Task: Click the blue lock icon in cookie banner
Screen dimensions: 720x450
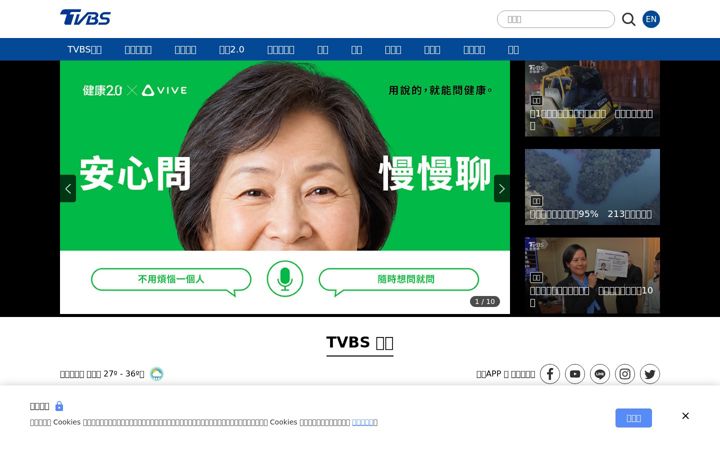Action: (x=59, y=406)
